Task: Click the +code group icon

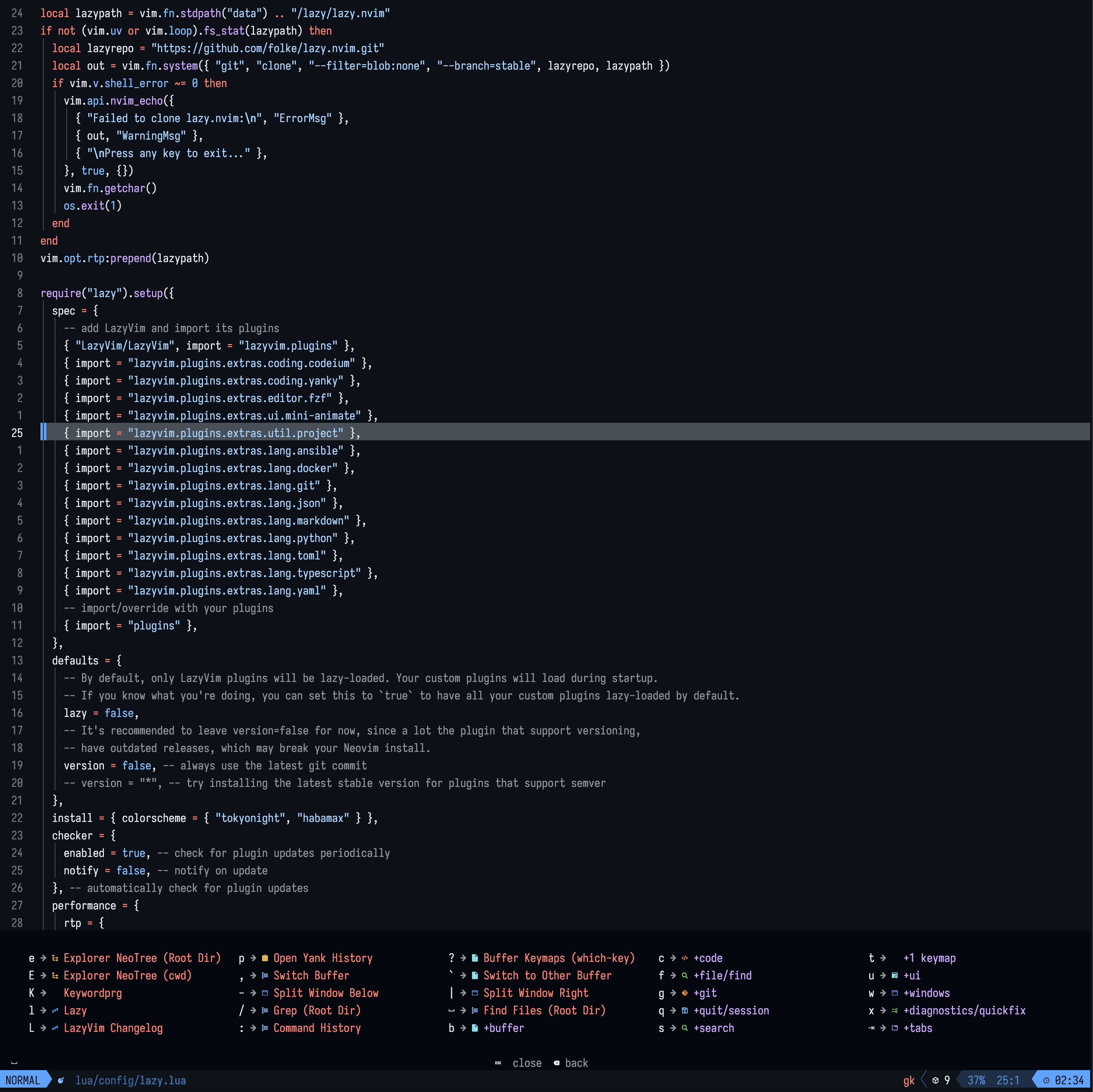Action: [x=684, y=958]
